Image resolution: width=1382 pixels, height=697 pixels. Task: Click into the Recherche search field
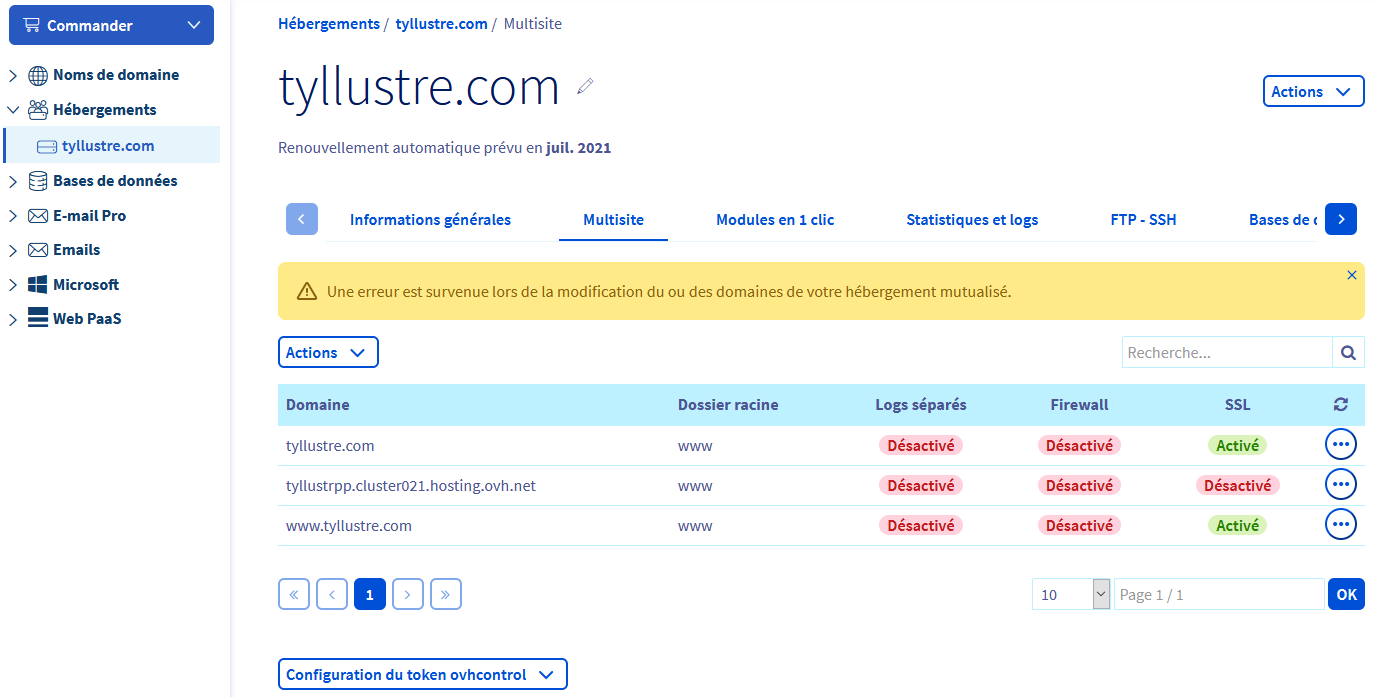tap(1226, 353)
